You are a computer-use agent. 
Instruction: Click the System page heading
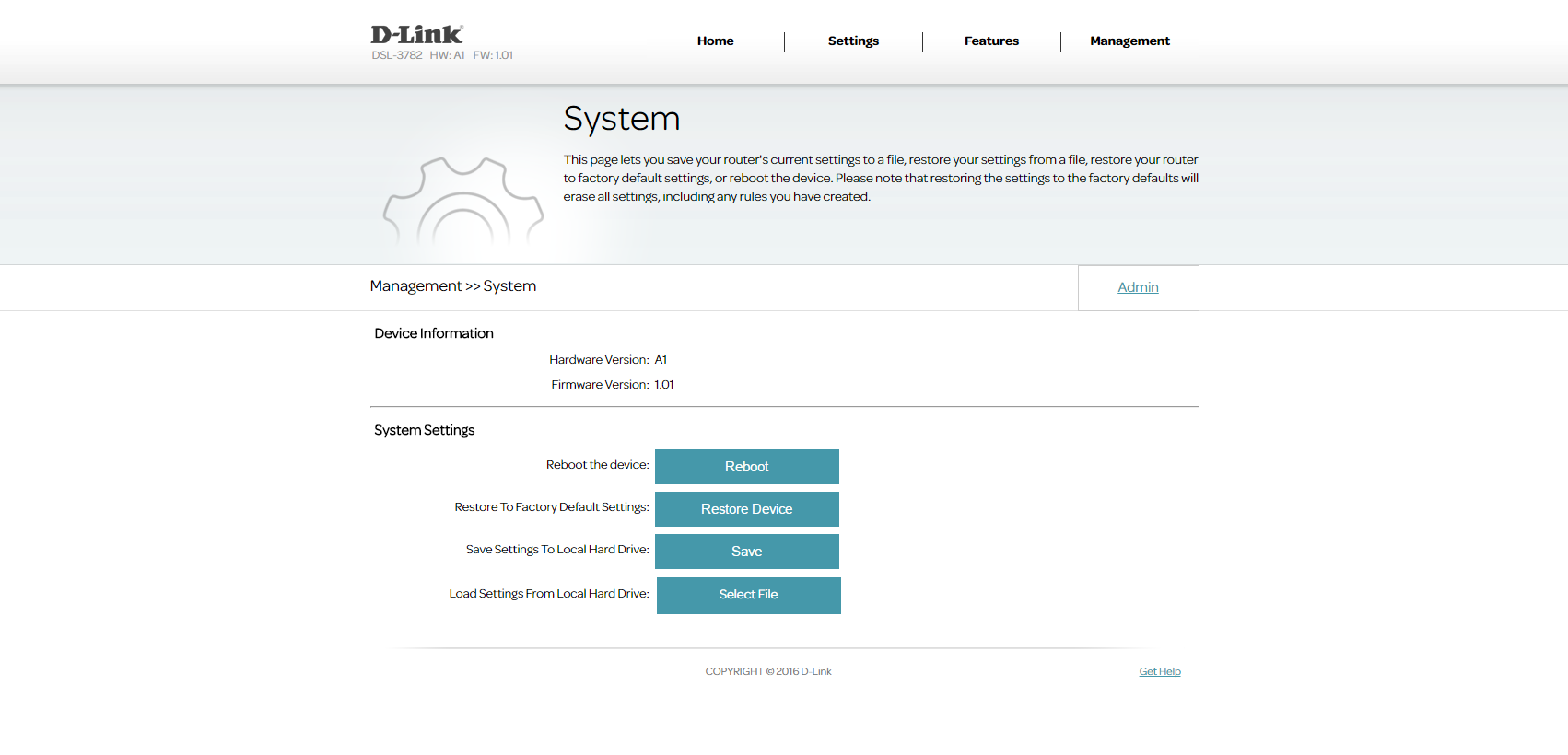622,119
